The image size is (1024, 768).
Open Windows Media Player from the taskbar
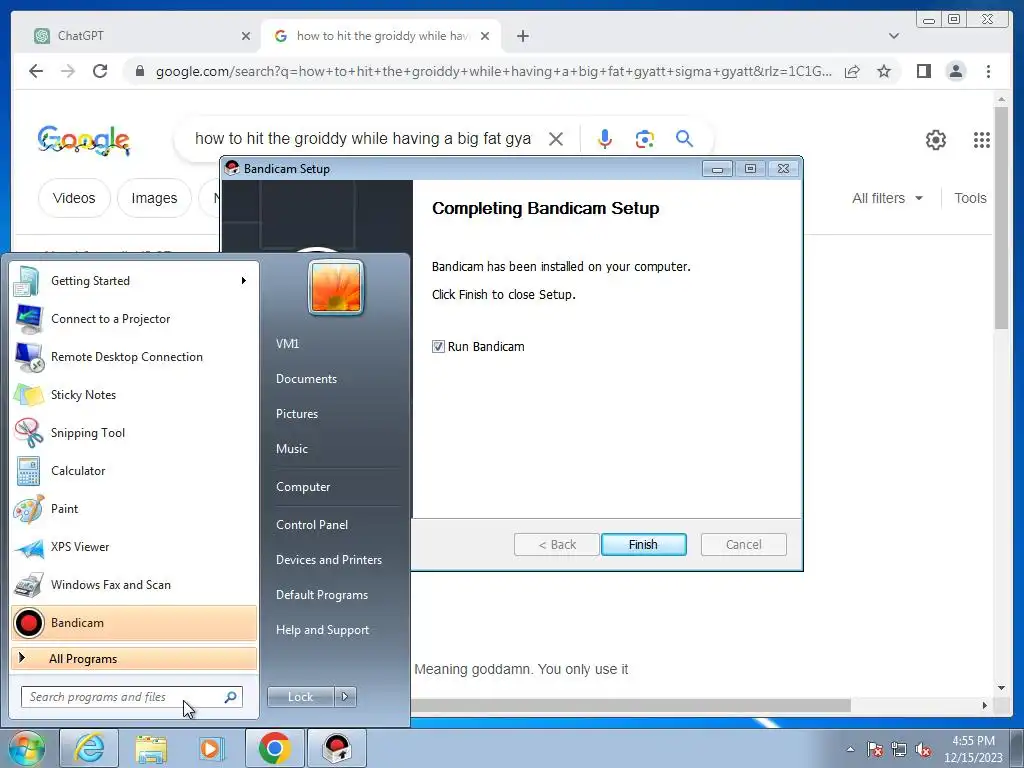[x=212, y=748]
